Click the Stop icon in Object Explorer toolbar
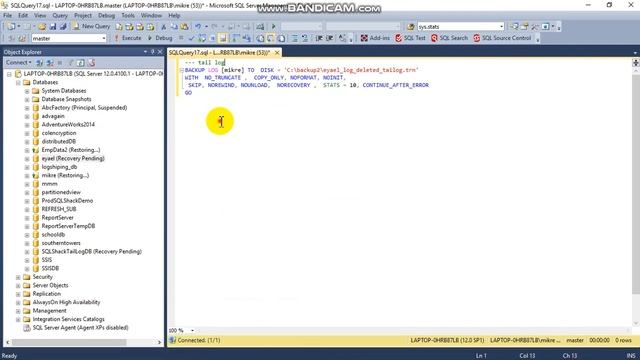This screenshot has height=360, width=640. 60,63
